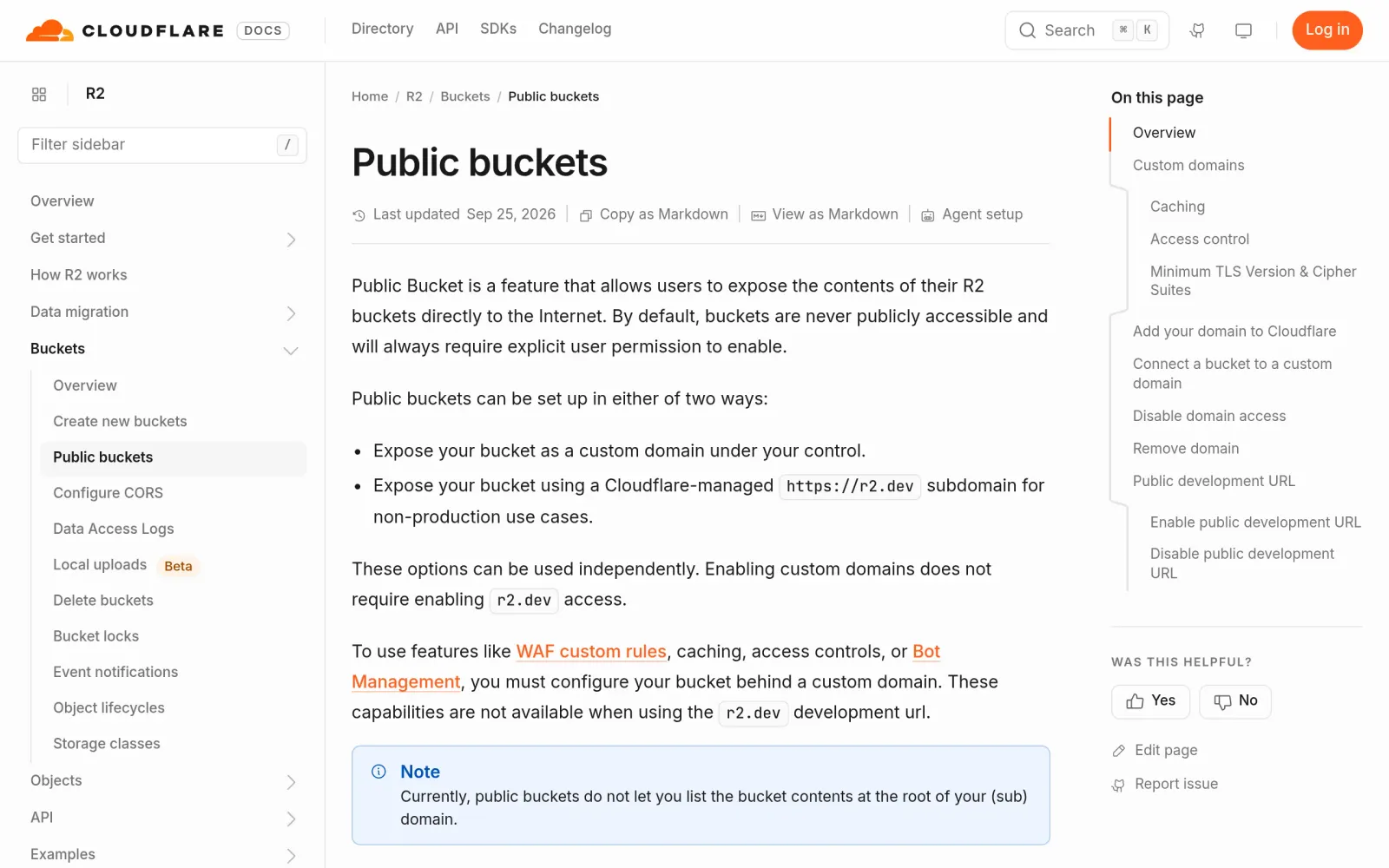Open the Changelog page
The width and height of the screenshot is (1389, 868).
(x=575, y=29)
